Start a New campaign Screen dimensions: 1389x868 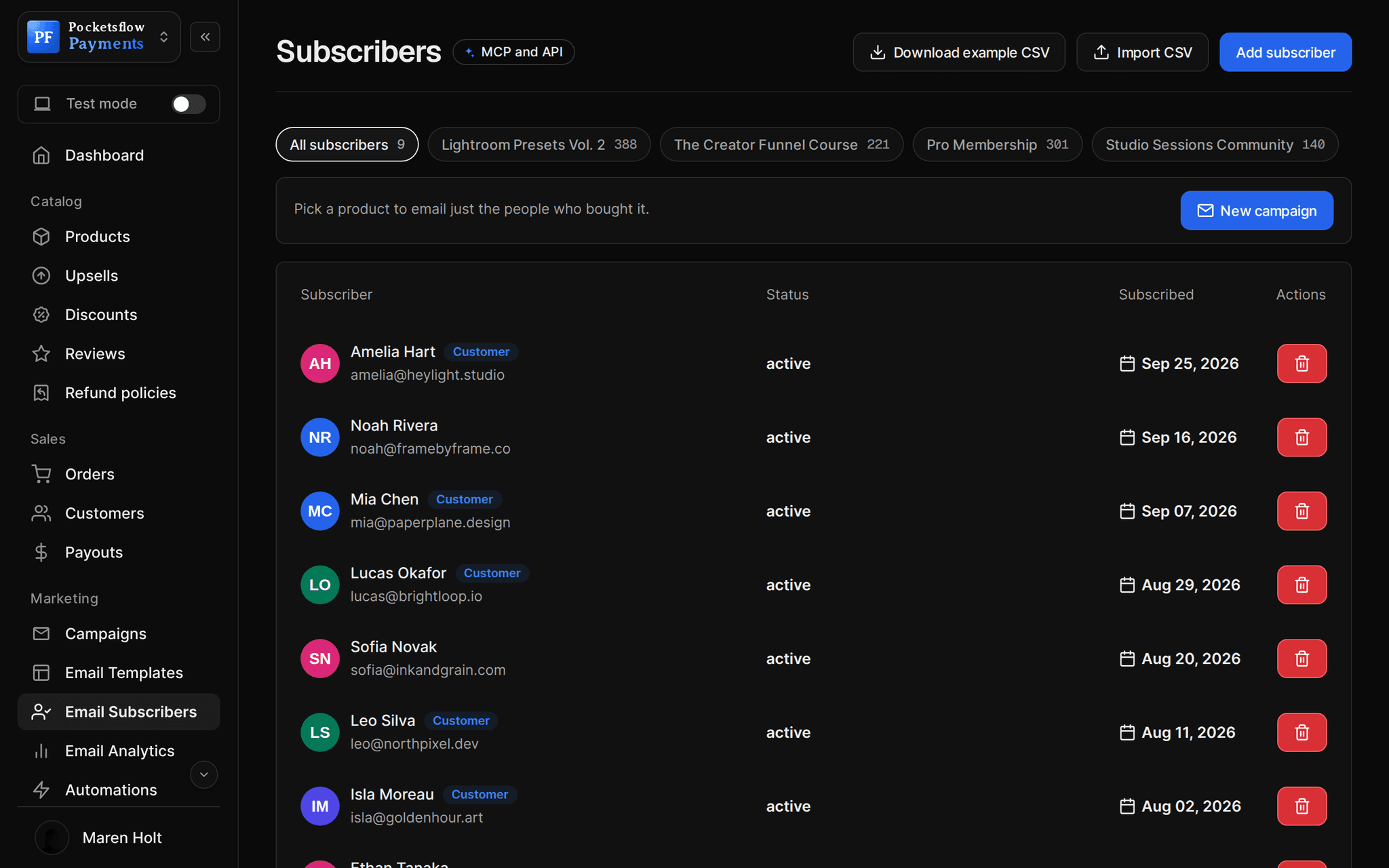[1257, 210]
